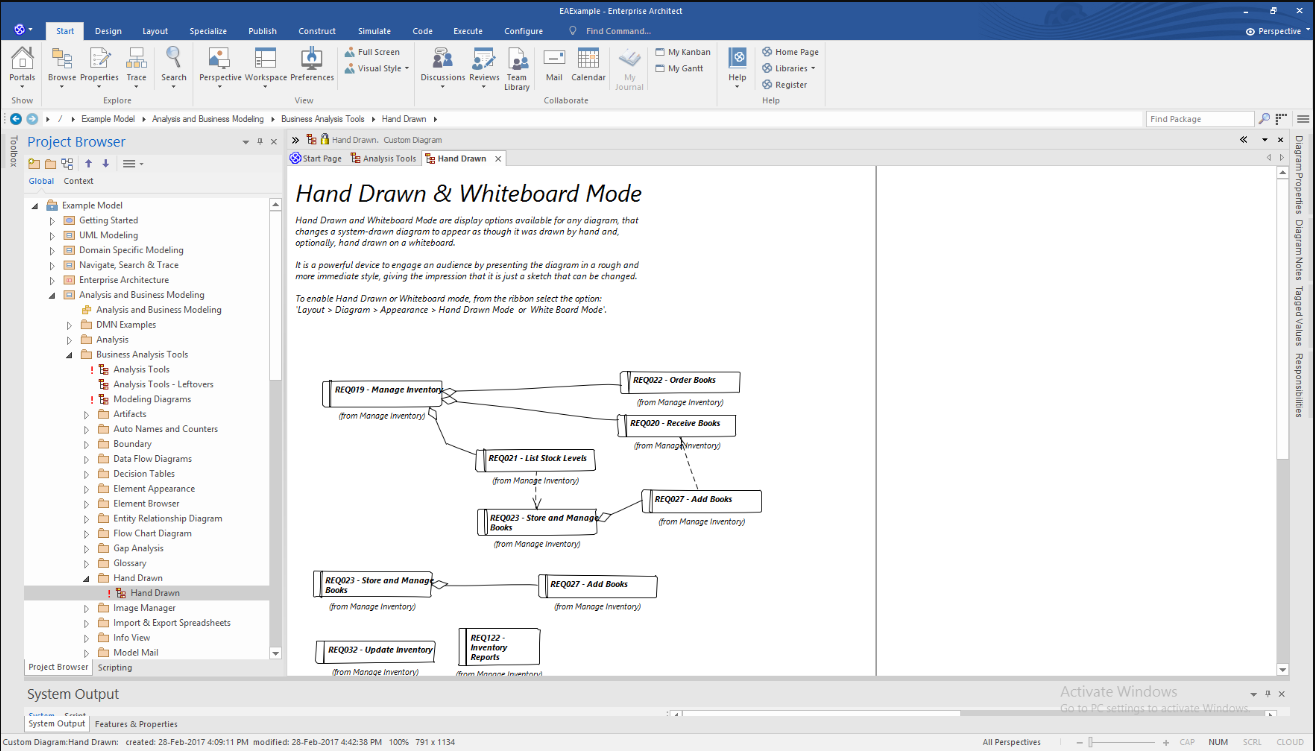
Task: Select the Flow Chart Diagram folder
Action: coord(153,533)
